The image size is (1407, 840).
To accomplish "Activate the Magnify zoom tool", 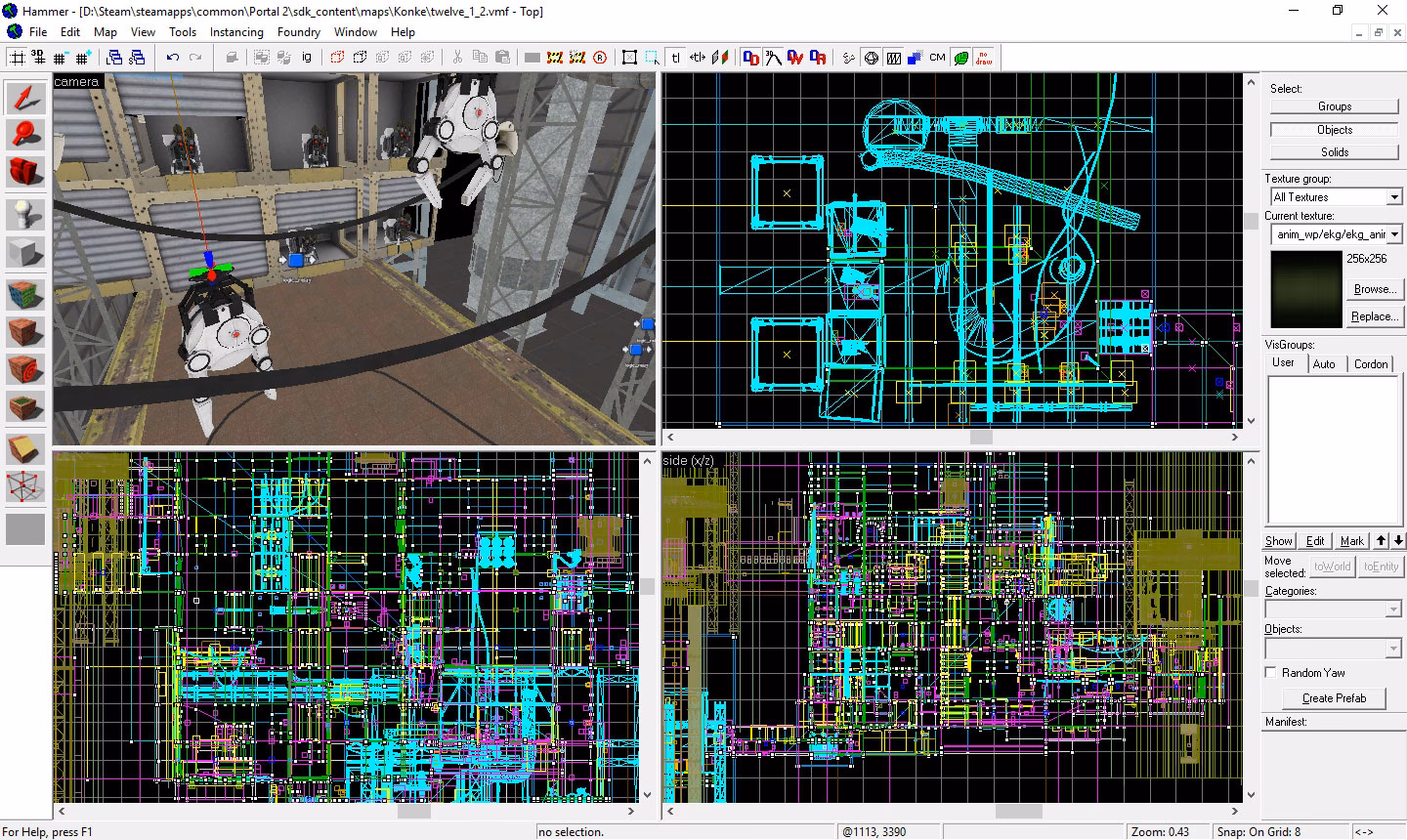I will coord(25,135).
